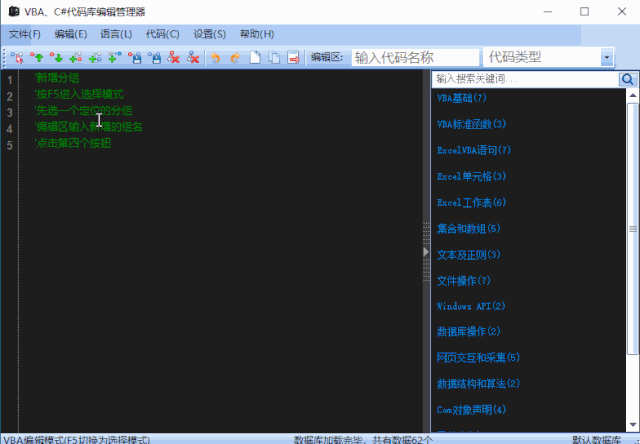Select 文件操作(7) category
Viewport: 640px width, 444px height.
click(x=464, y=281)
